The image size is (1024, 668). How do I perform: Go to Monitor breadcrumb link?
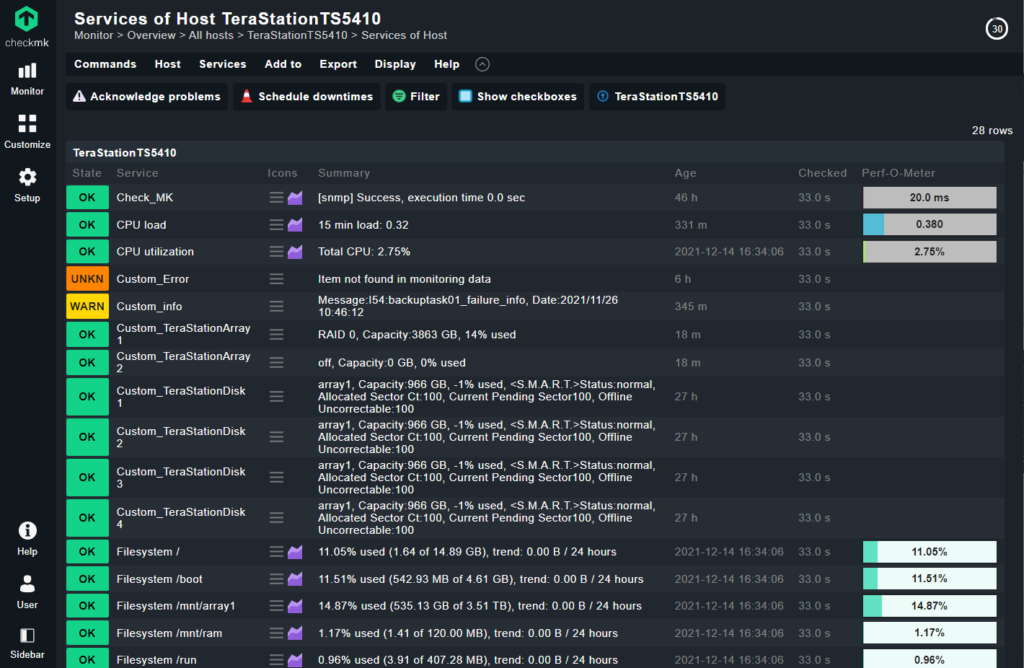pos(93,35)
